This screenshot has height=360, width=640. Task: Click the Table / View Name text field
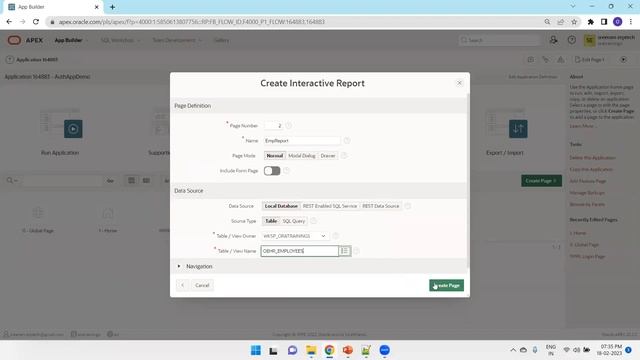(x=300, y=251)
